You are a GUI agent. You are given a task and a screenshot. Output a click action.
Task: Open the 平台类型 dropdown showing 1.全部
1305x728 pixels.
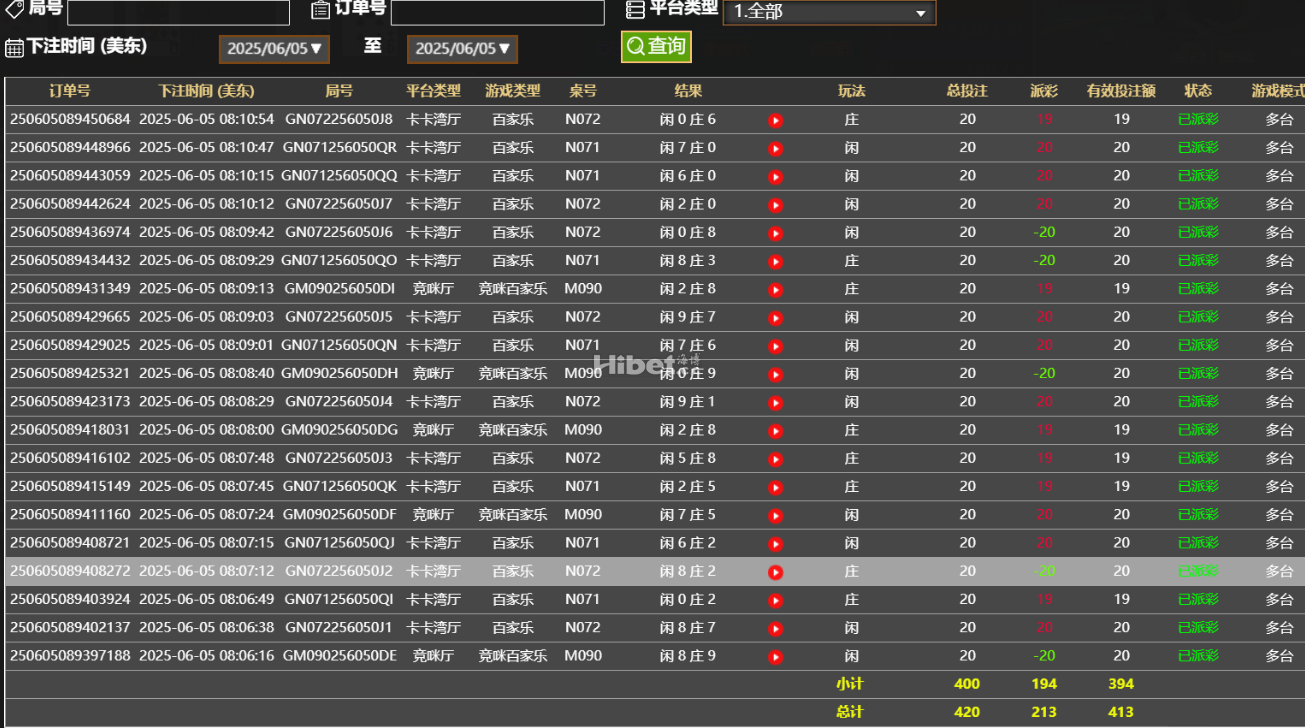(x=828, y=12)
